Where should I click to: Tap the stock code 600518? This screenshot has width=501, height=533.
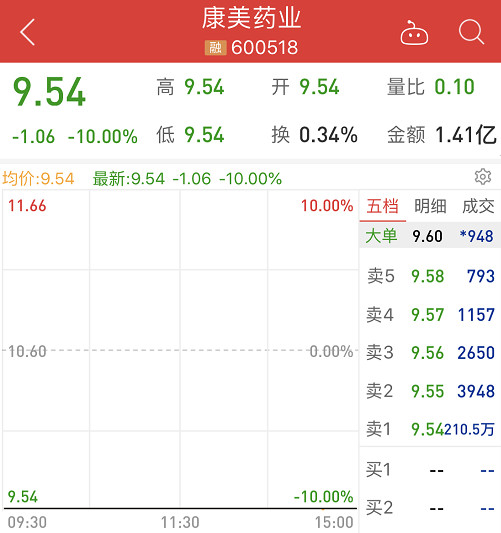[x=264, y=47]
